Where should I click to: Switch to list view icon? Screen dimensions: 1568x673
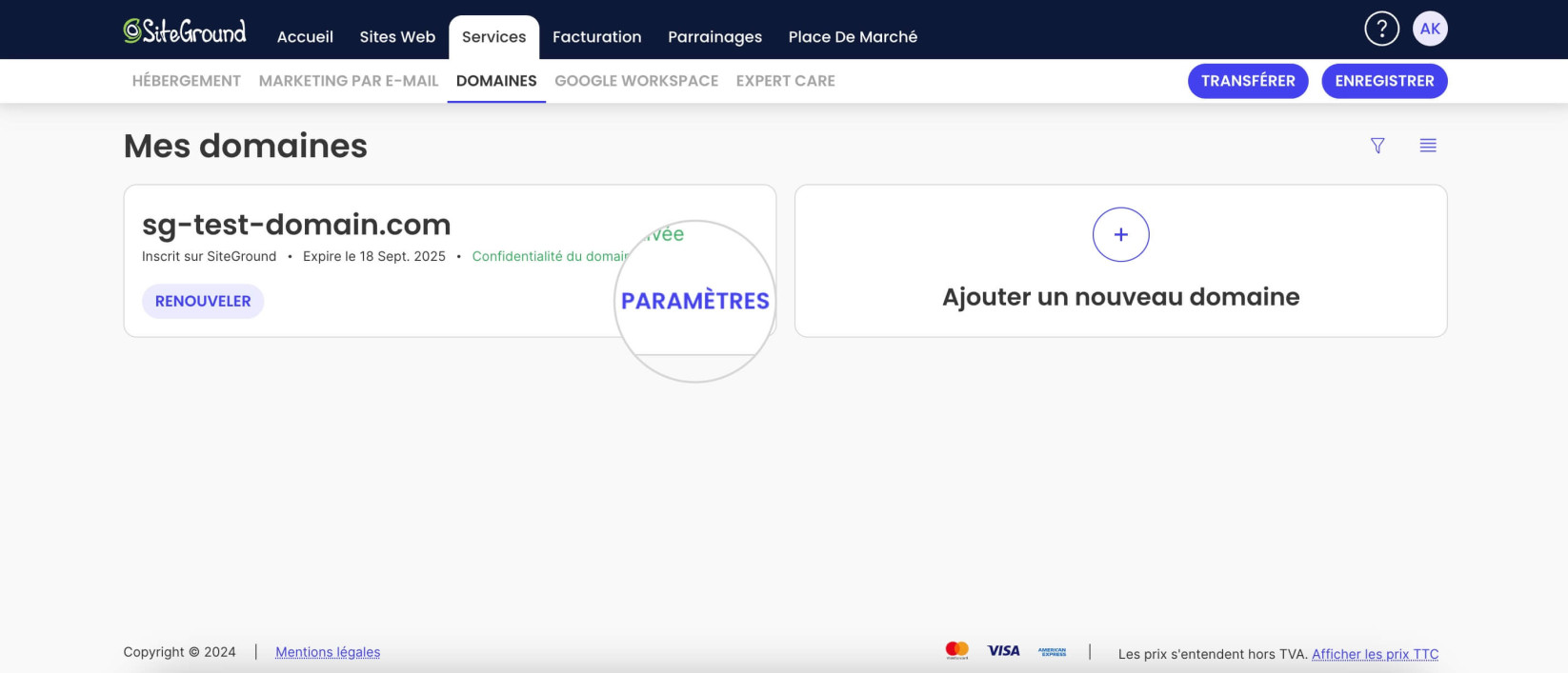coord(1428,146)
